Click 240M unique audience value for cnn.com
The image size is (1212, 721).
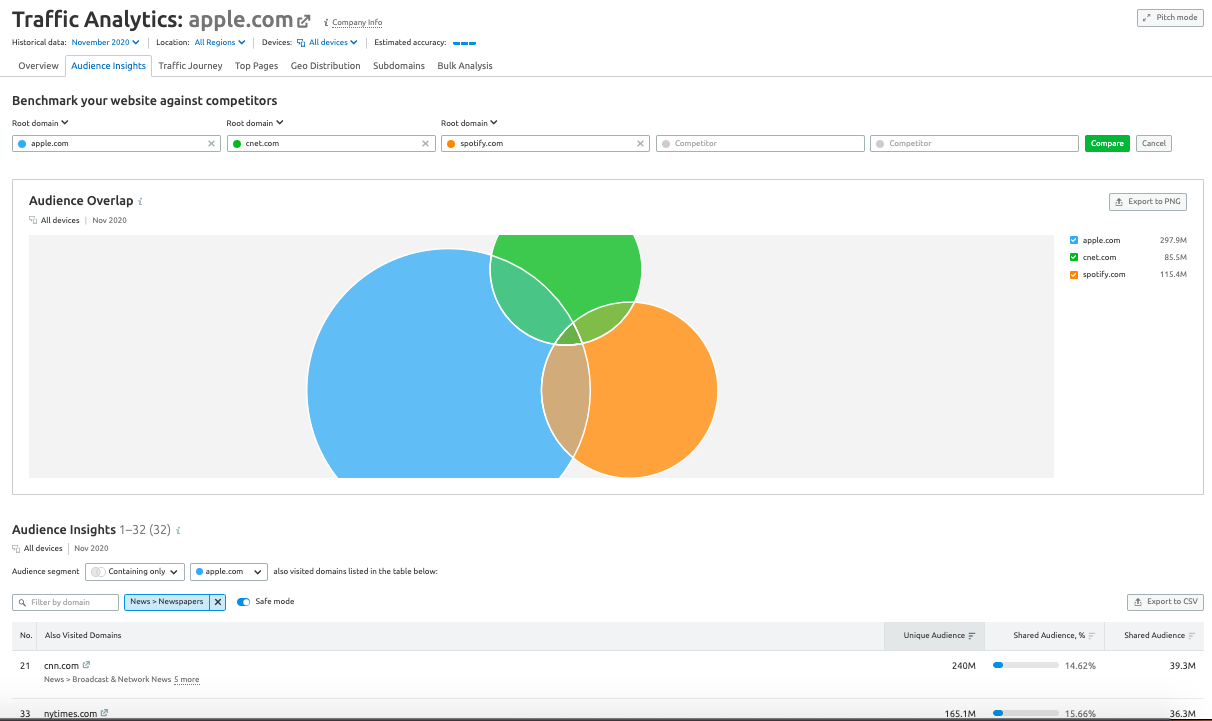(965, 665)
